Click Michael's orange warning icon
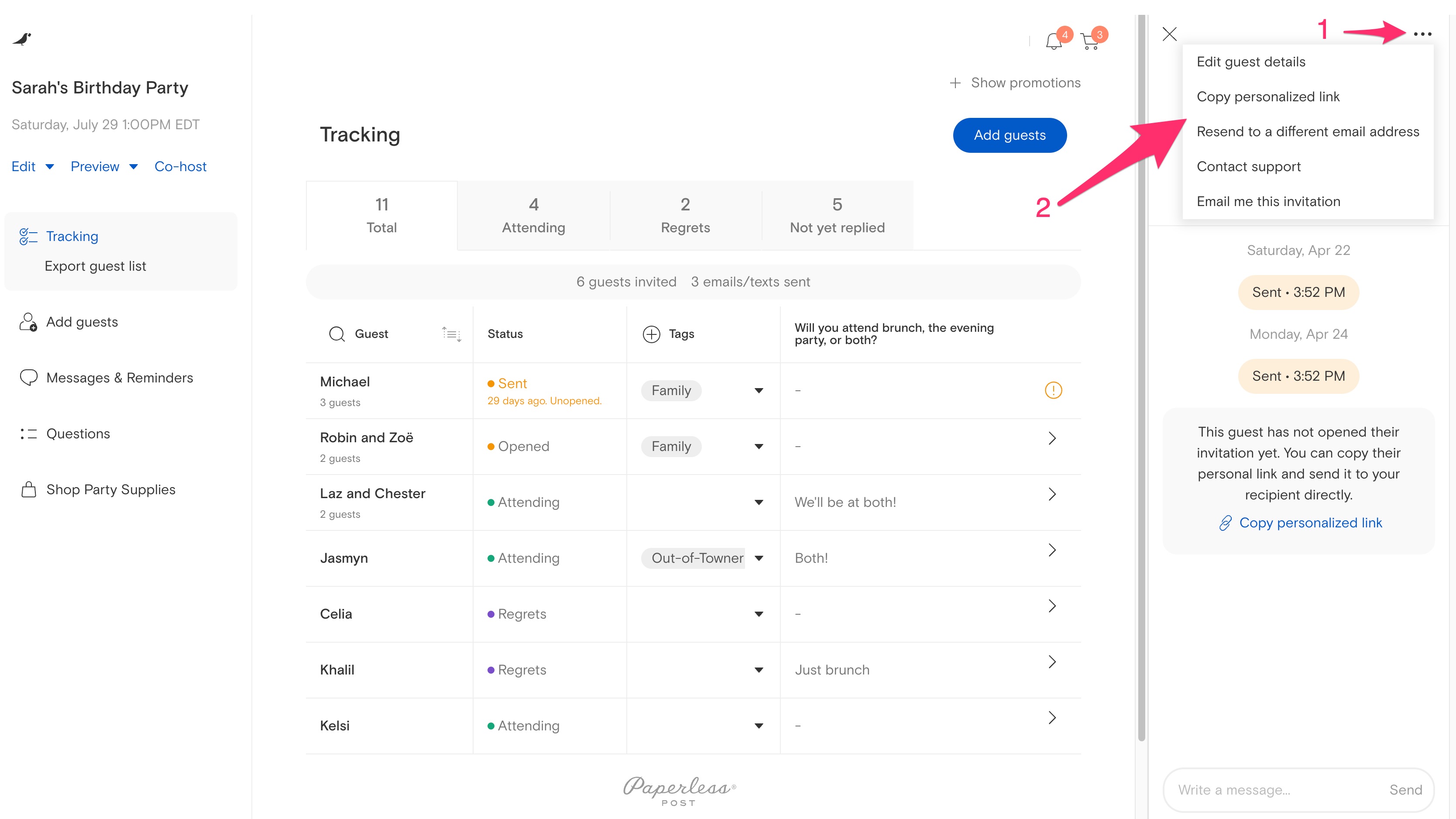The width and height of the screenshot is (1456, 819). 1053,390
